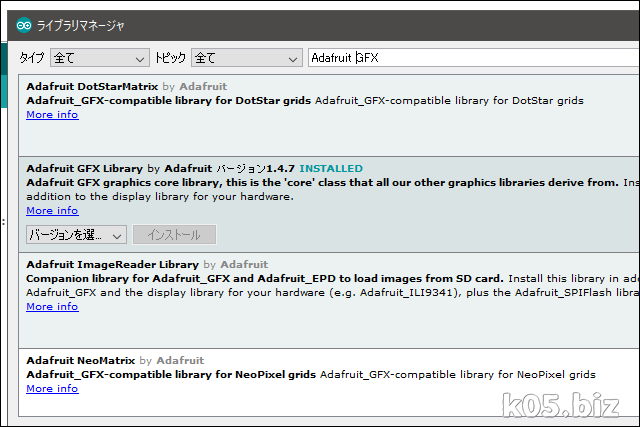The height and width of the screenshot is (427, 640).
Task: Click the NeoPixel grids description text
Action: point(311,375)
